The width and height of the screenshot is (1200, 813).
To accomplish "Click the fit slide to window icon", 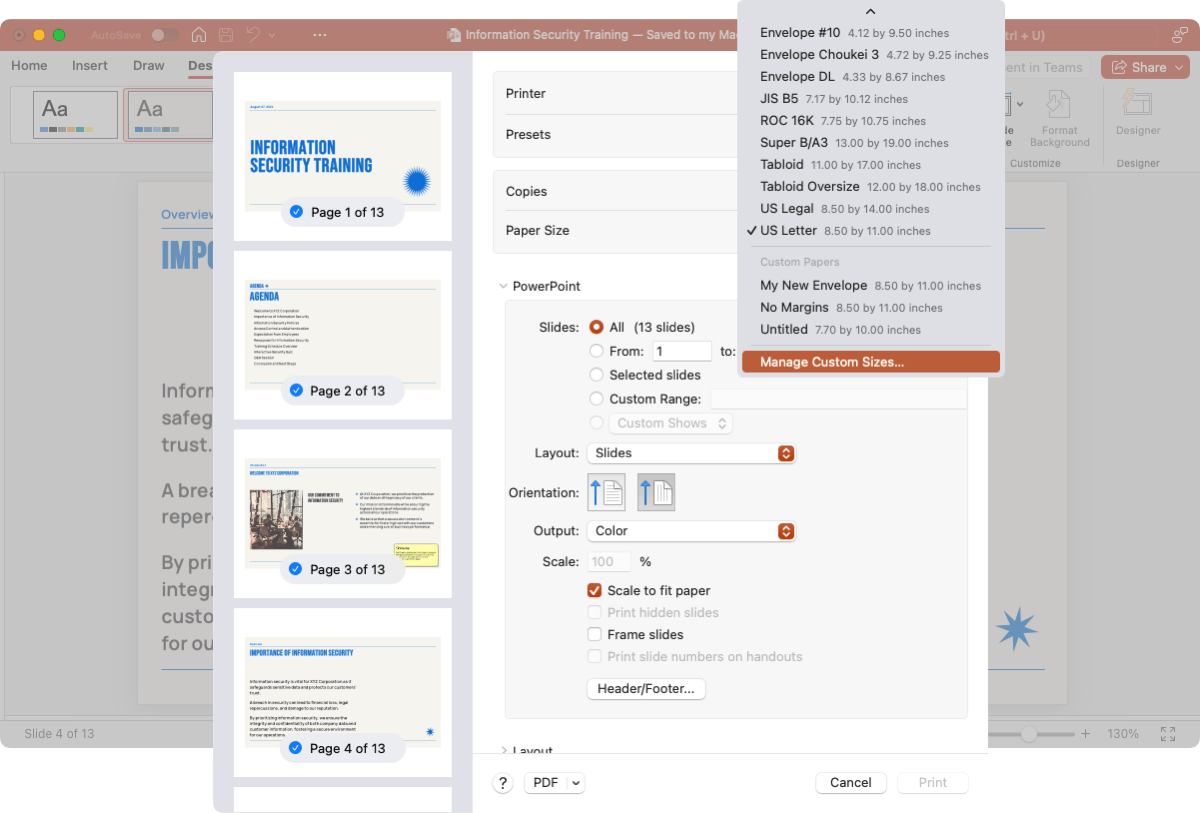I will (x=1167, y=734).
